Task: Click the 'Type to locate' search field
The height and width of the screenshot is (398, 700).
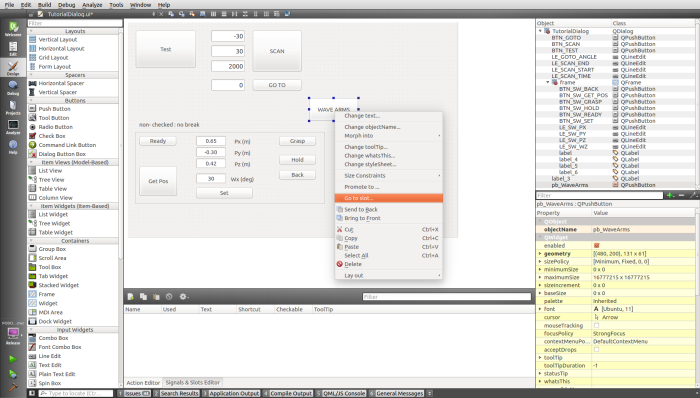Action: (x=76, y=393)
